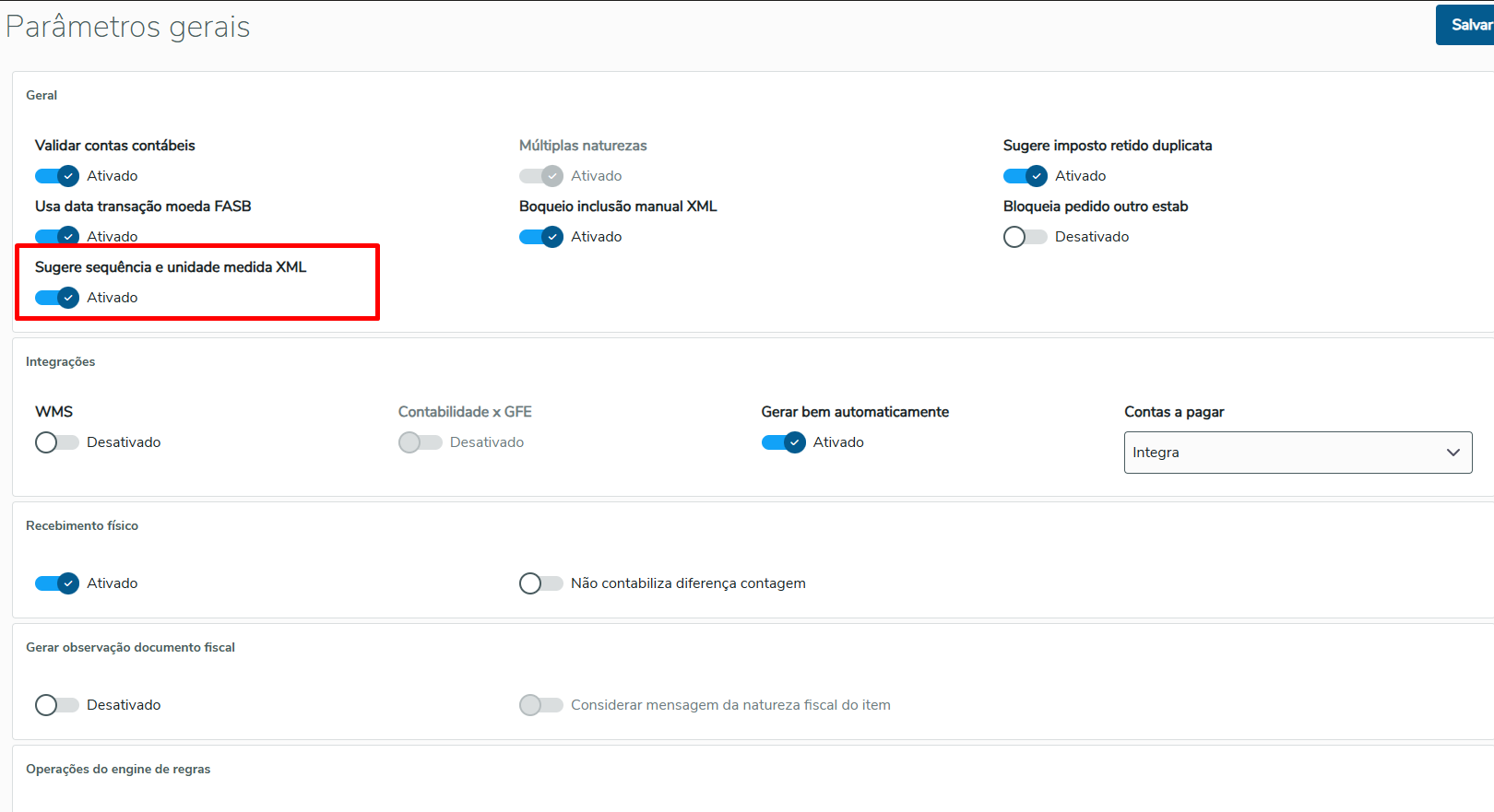This screenshot has height=812, width=1494.
Task: Click the Contas a pagar dropdown chevron
Action: 1453,453
